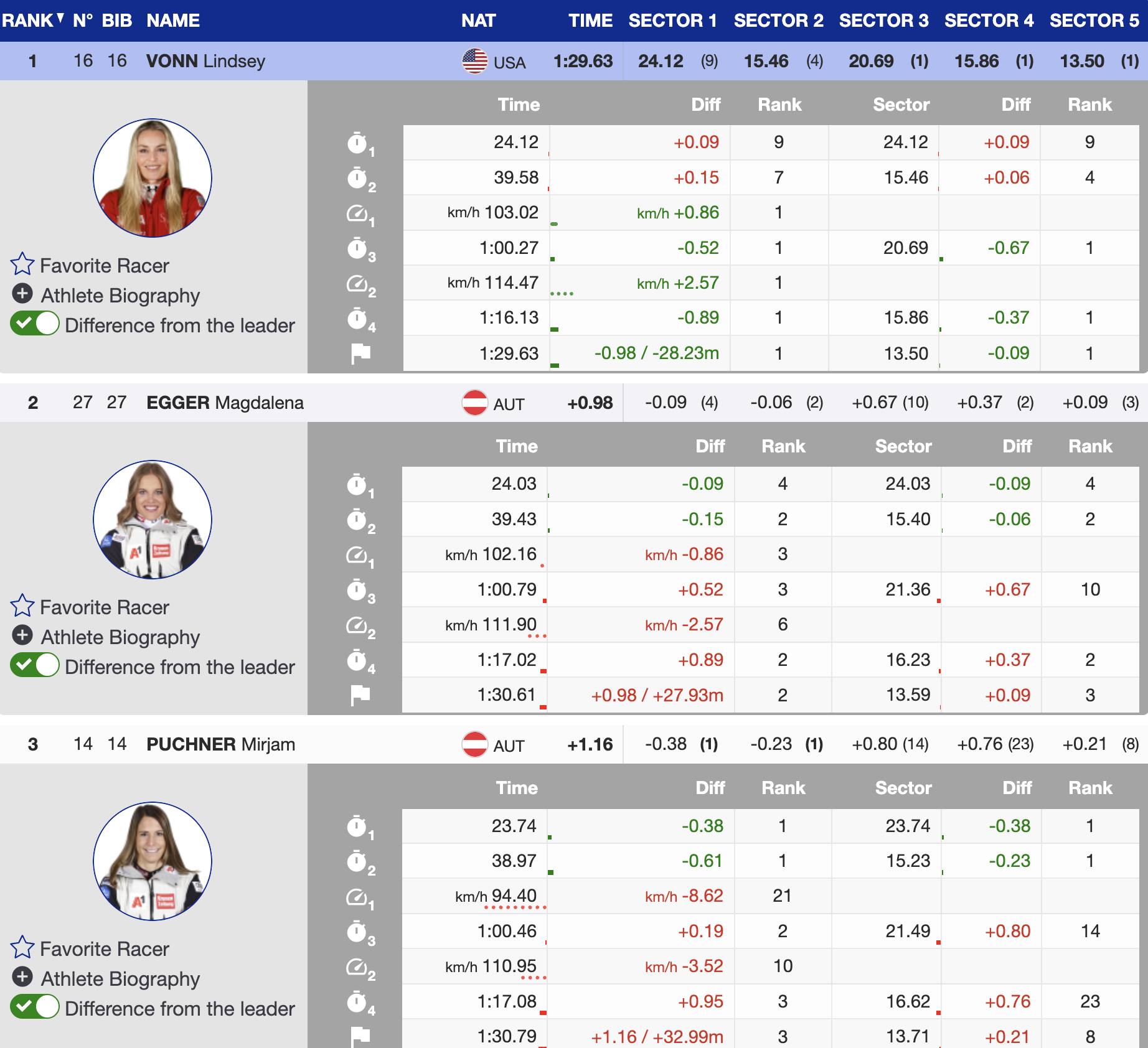Image resolution: width=1148 pixels, height=1048 pixels.
Task: Click Magdalena Egger's profile photo
Action: tap(153, 520)
